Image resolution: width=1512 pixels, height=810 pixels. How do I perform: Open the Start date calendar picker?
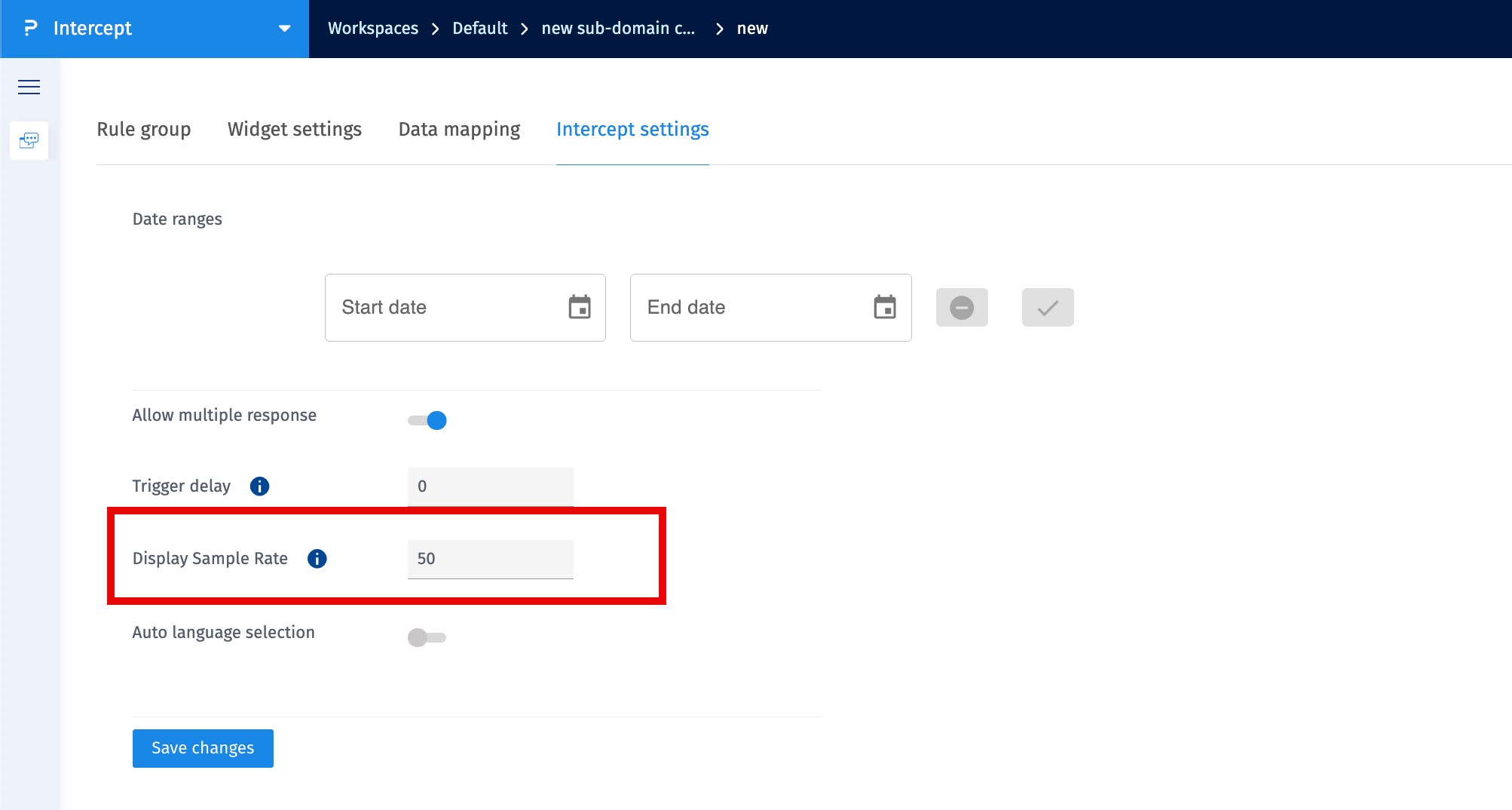580,308
